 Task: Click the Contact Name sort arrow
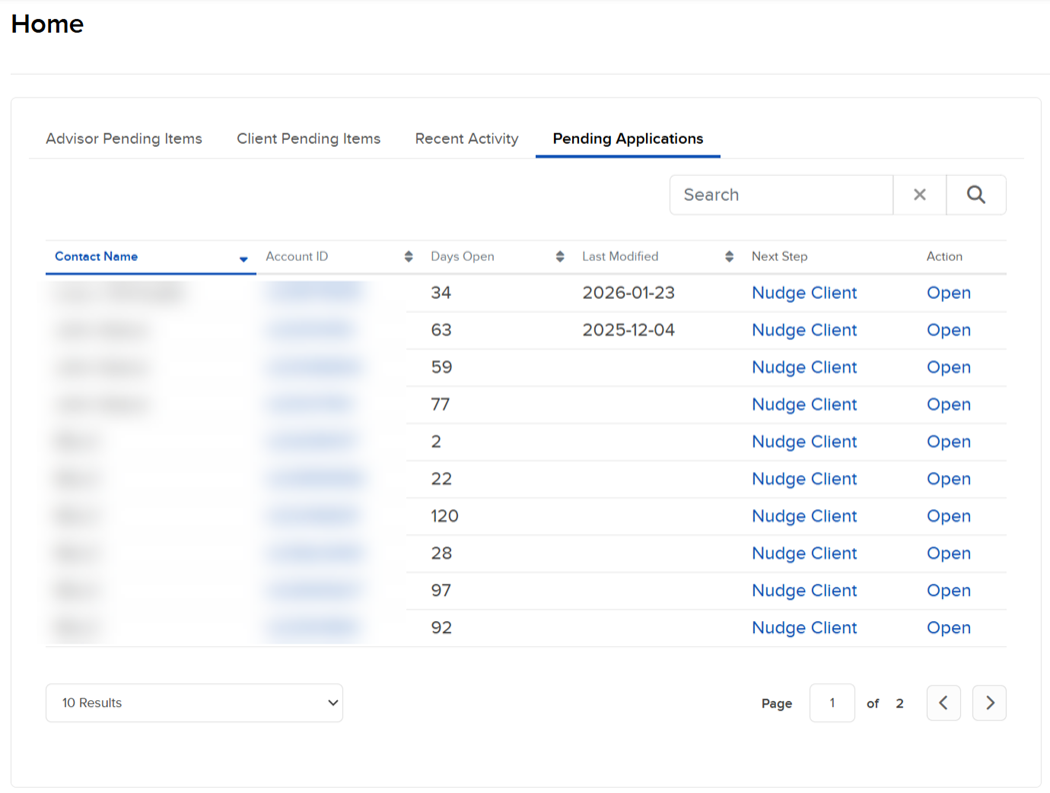pyautogui.click(x=242, y=257)
